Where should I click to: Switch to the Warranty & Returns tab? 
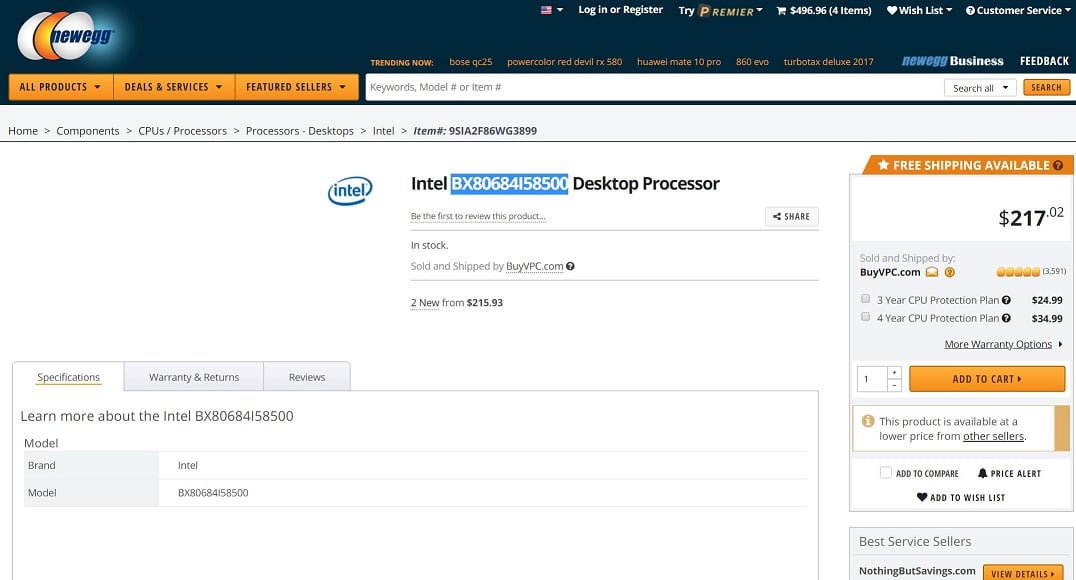[x=194, y=377]
